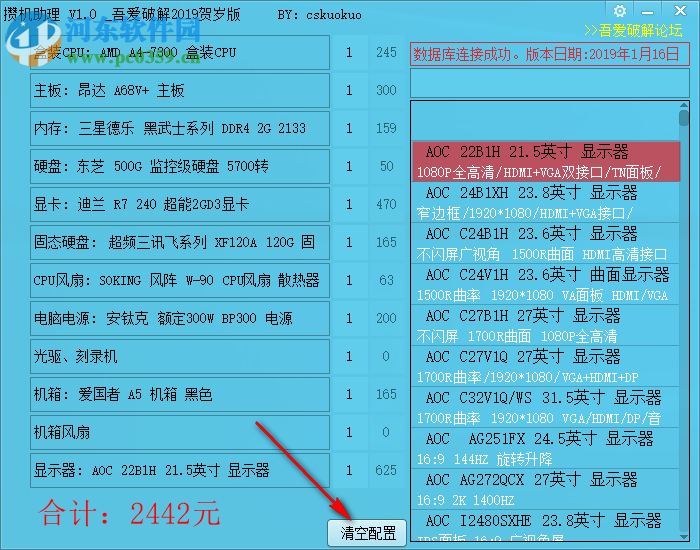Select the 显示器 AOC 22B1H row
The image size is (700, 550).
coord(180,470)
